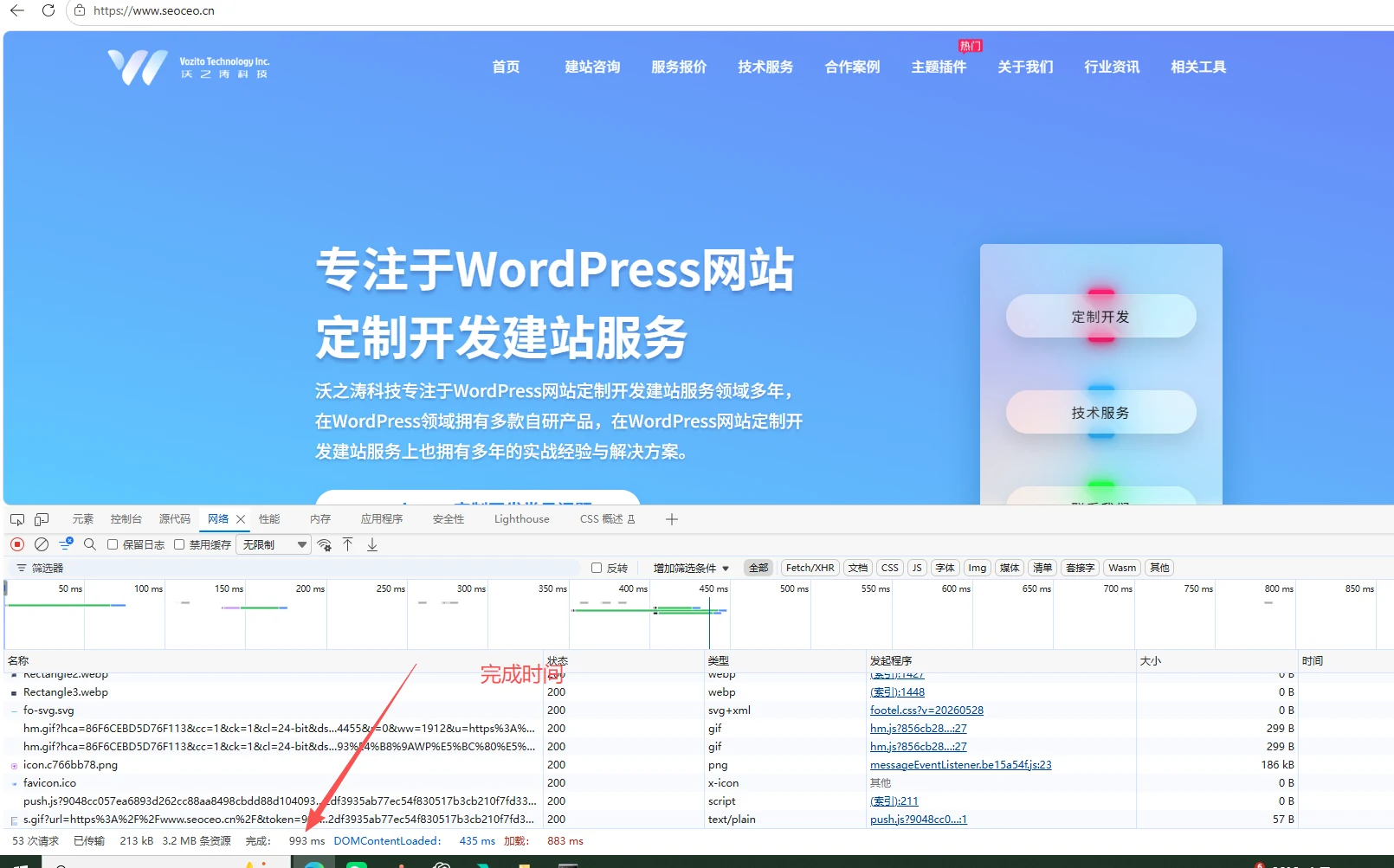
Task: Open 关于我们 navigation item
Action: (x=1025, y=67)
